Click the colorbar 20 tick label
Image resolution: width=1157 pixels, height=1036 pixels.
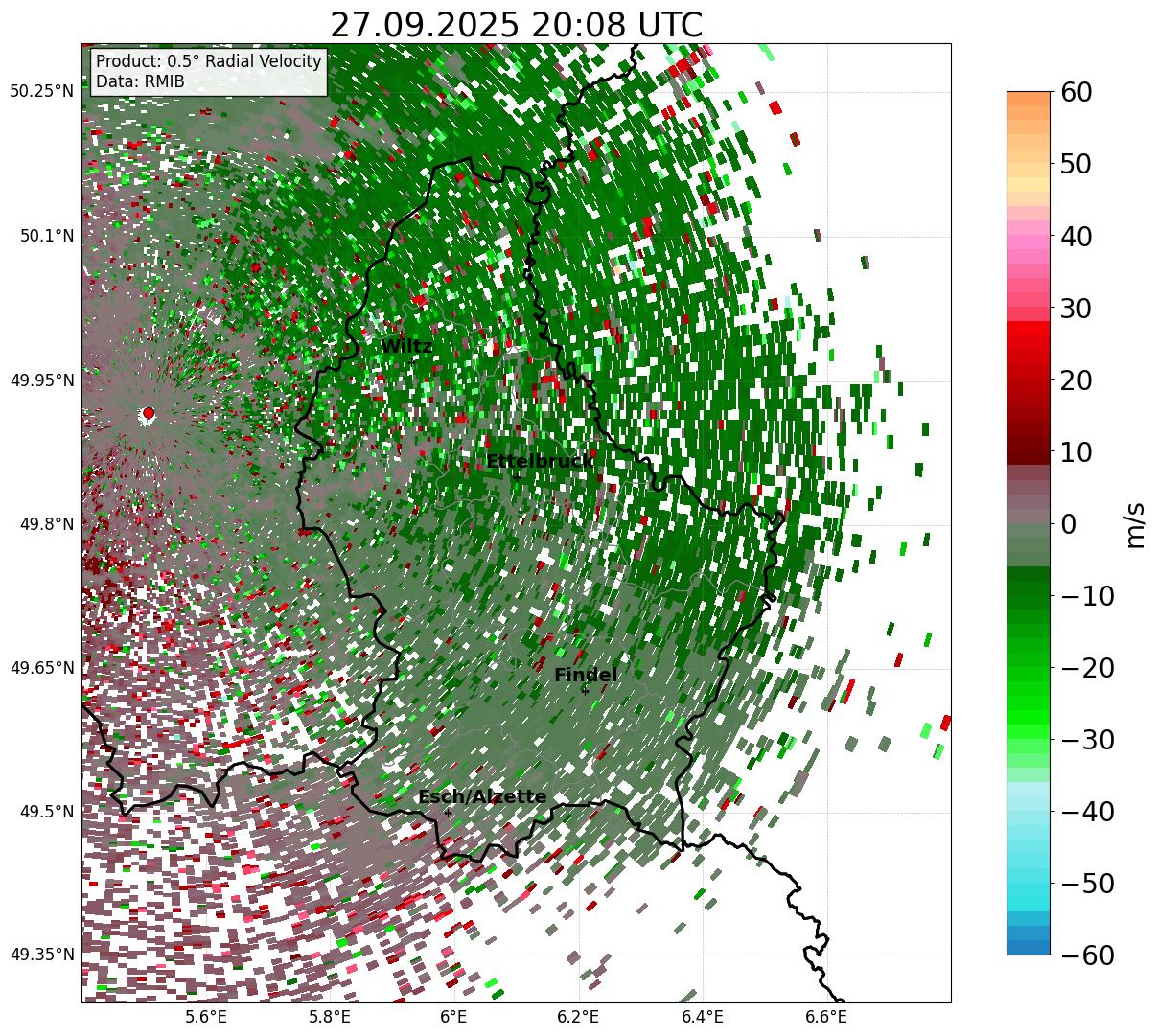1077,380
